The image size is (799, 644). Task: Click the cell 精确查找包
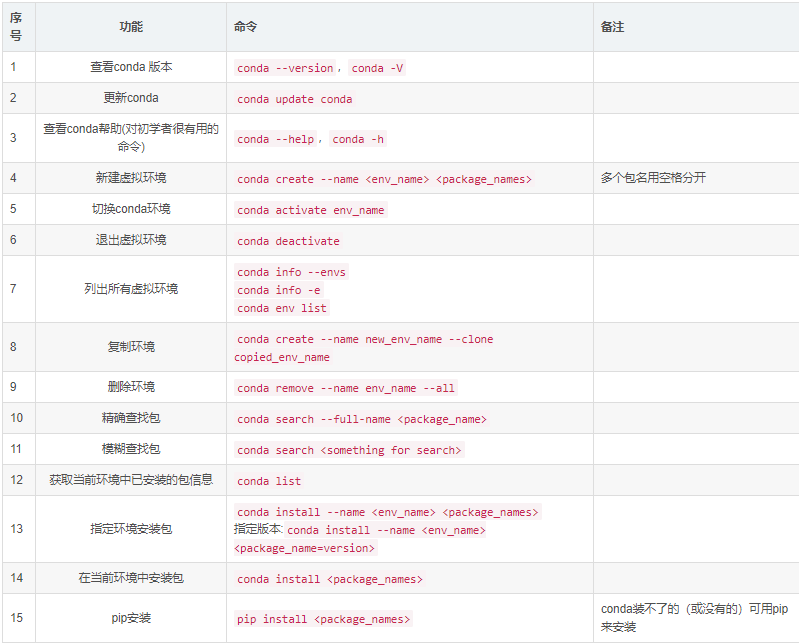click(131, 418)
